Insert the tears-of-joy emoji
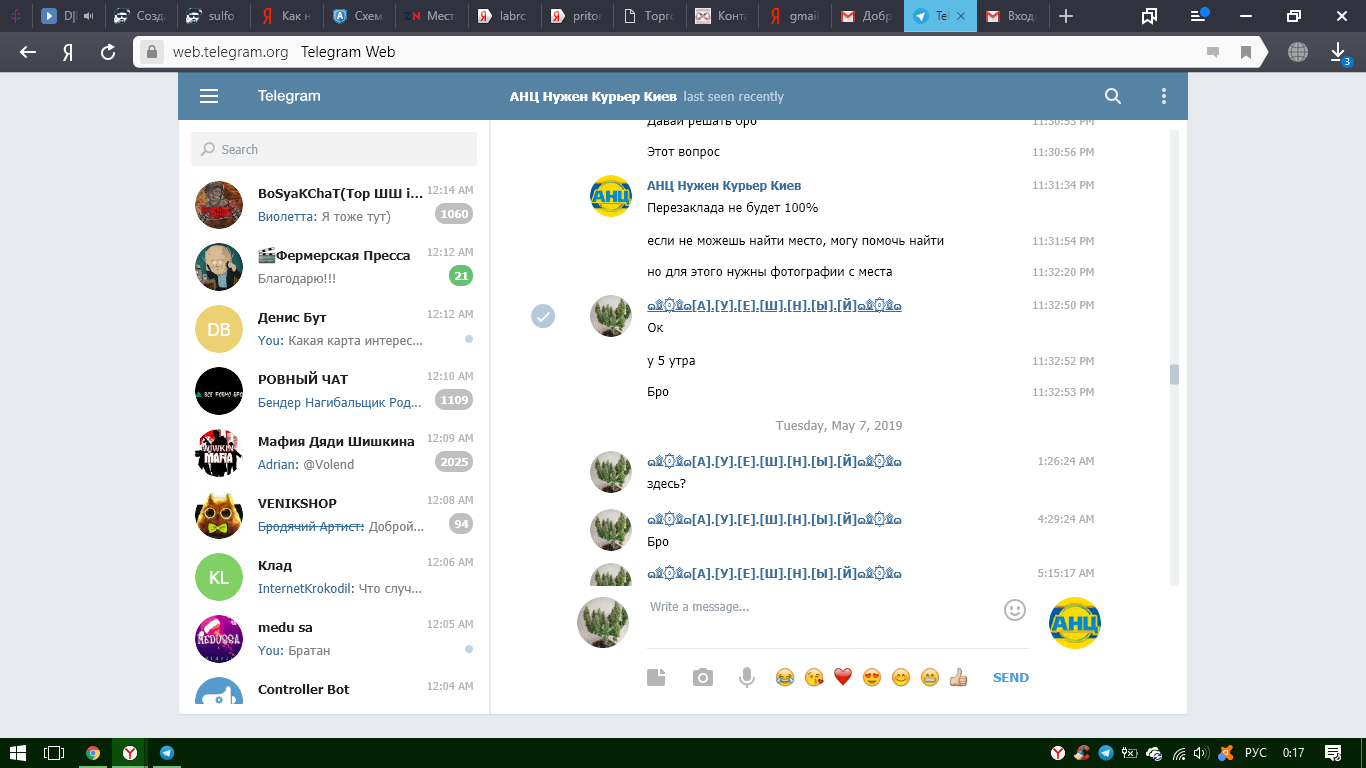The image size is (1366, 768). (785, 677)
